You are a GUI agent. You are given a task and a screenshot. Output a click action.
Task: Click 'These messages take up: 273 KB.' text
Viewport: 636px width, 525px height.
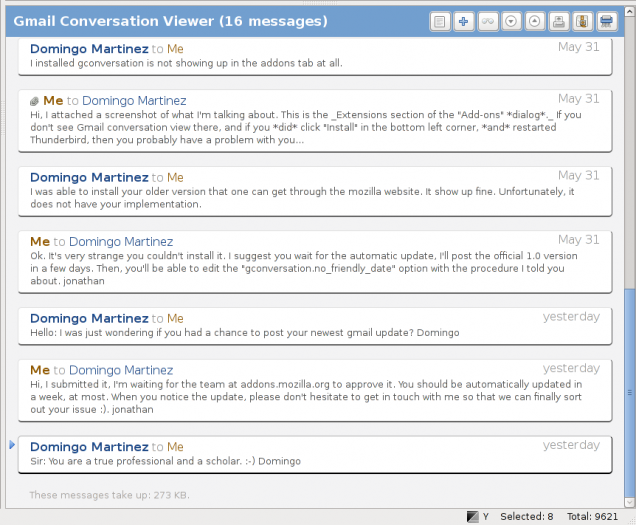click(x=110, y=495)
